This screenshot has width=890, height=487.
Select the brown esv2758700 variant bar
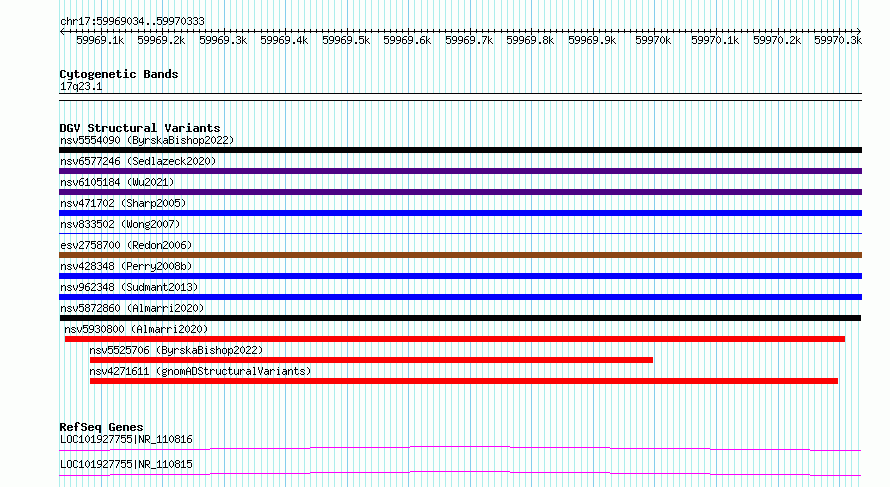[x=460, y=255]
